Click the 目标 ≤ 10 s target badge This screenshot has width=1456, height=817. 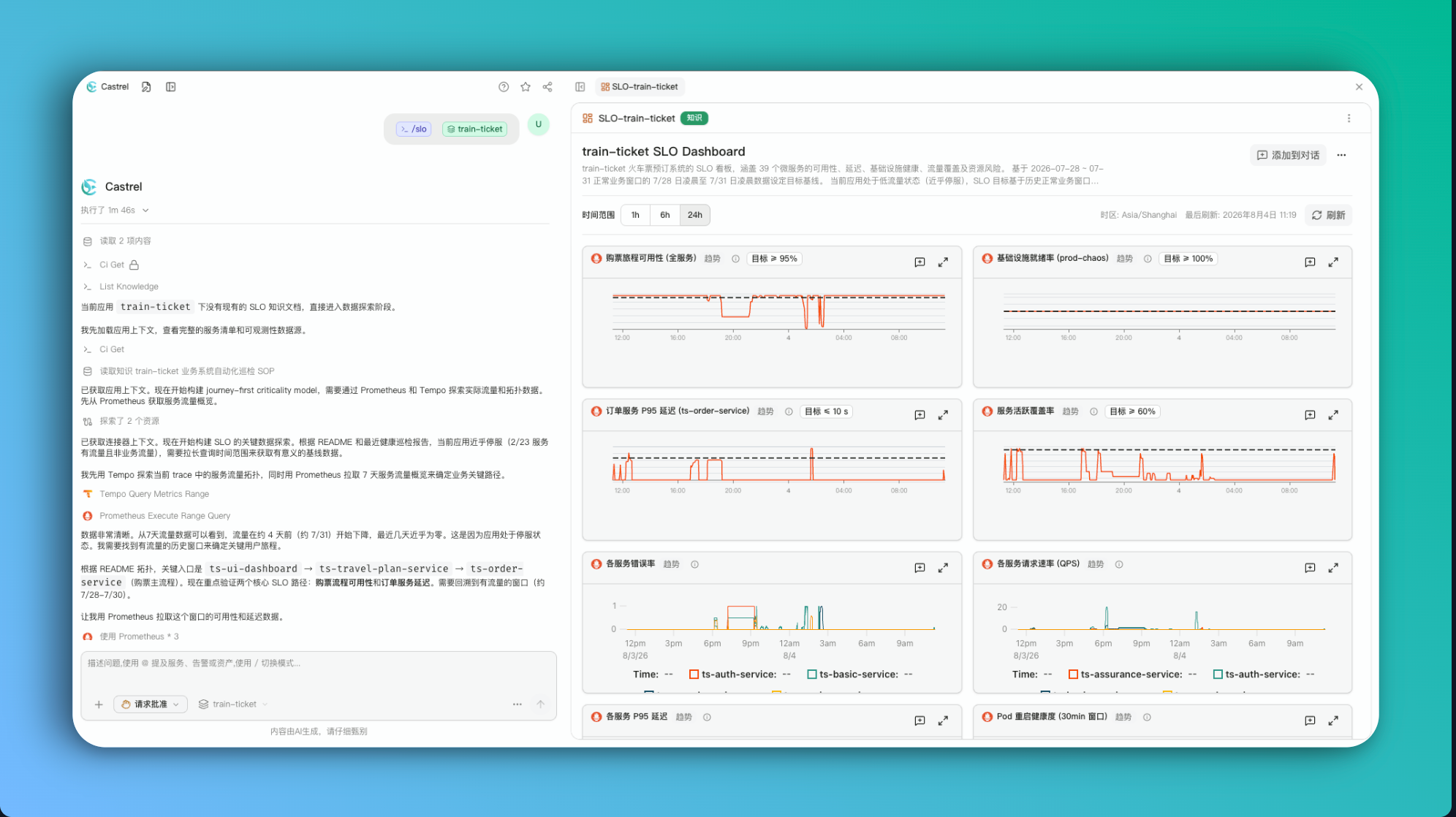827,411
